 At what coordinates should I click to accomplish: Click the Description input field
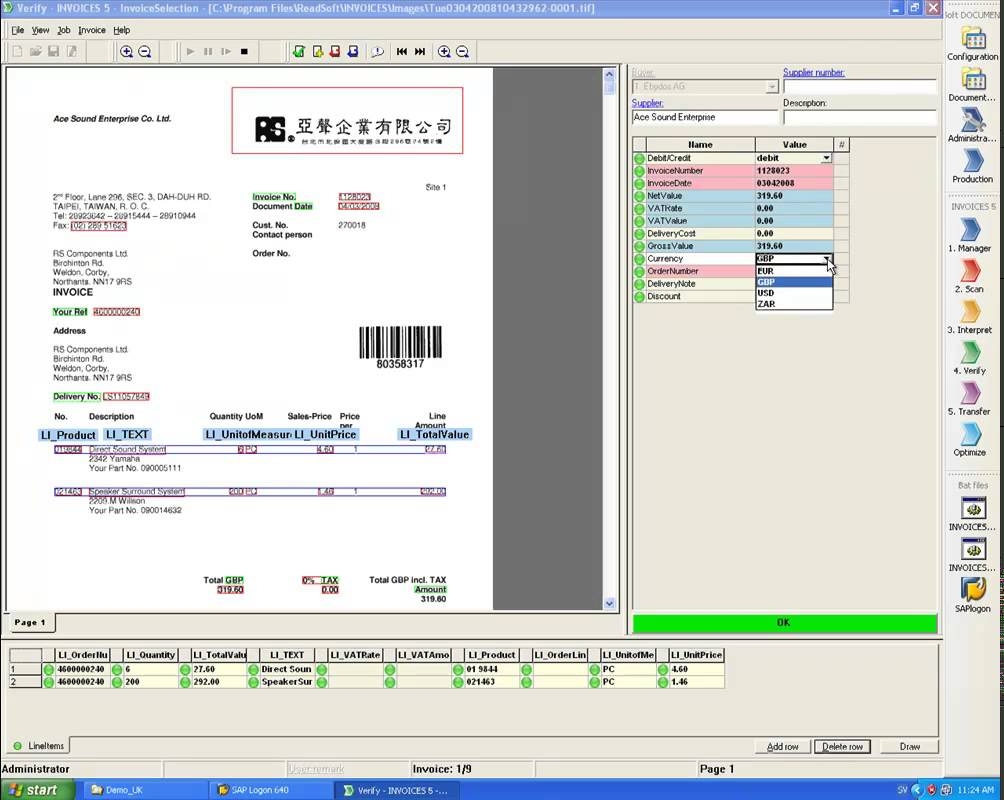point(859,117)
